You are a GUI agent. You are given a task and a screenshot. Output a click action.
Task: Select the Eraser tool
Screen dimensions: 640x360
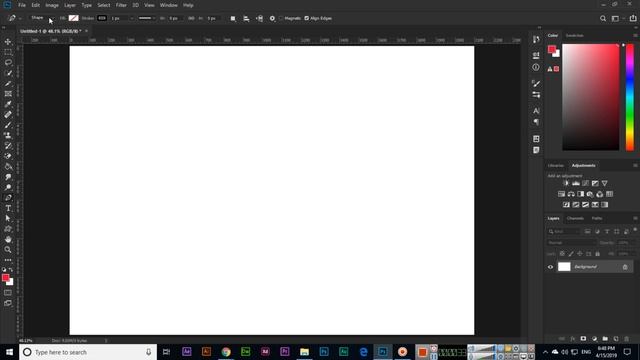click(x=8, y=156)
